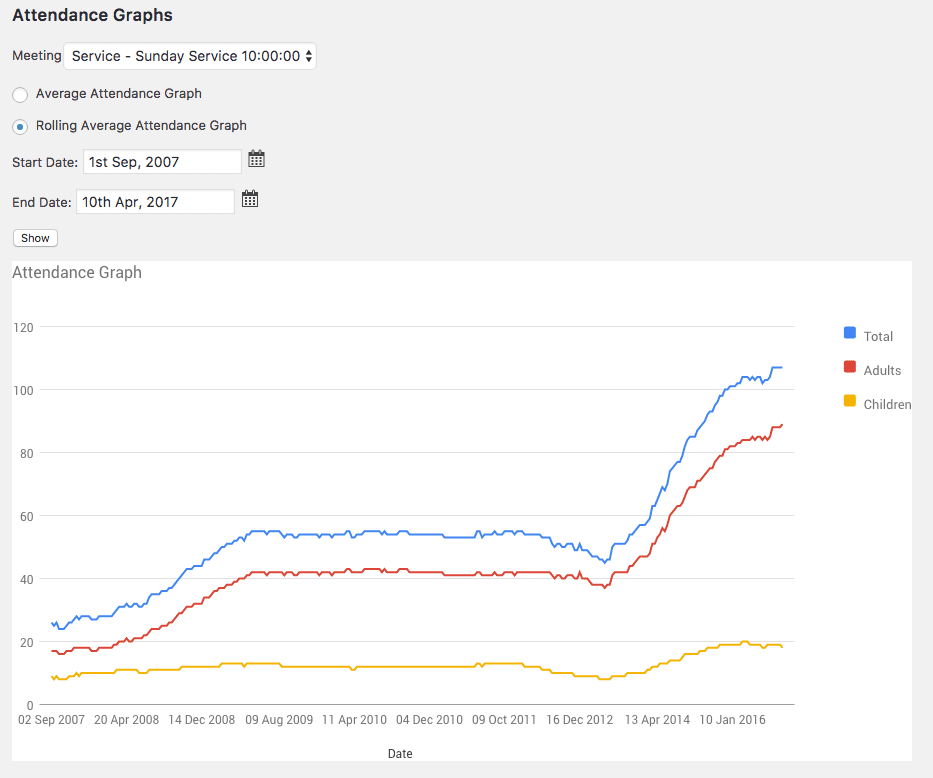Open the Start Date calendar picker icon

[257, 159]
